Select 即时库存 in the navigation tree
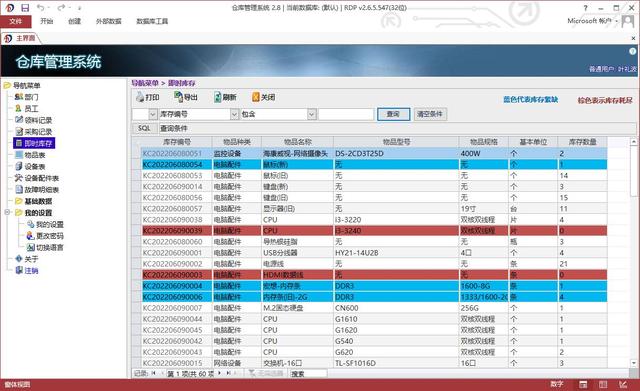This screenshot has width=640, height=391. click(x=34, y=143)
